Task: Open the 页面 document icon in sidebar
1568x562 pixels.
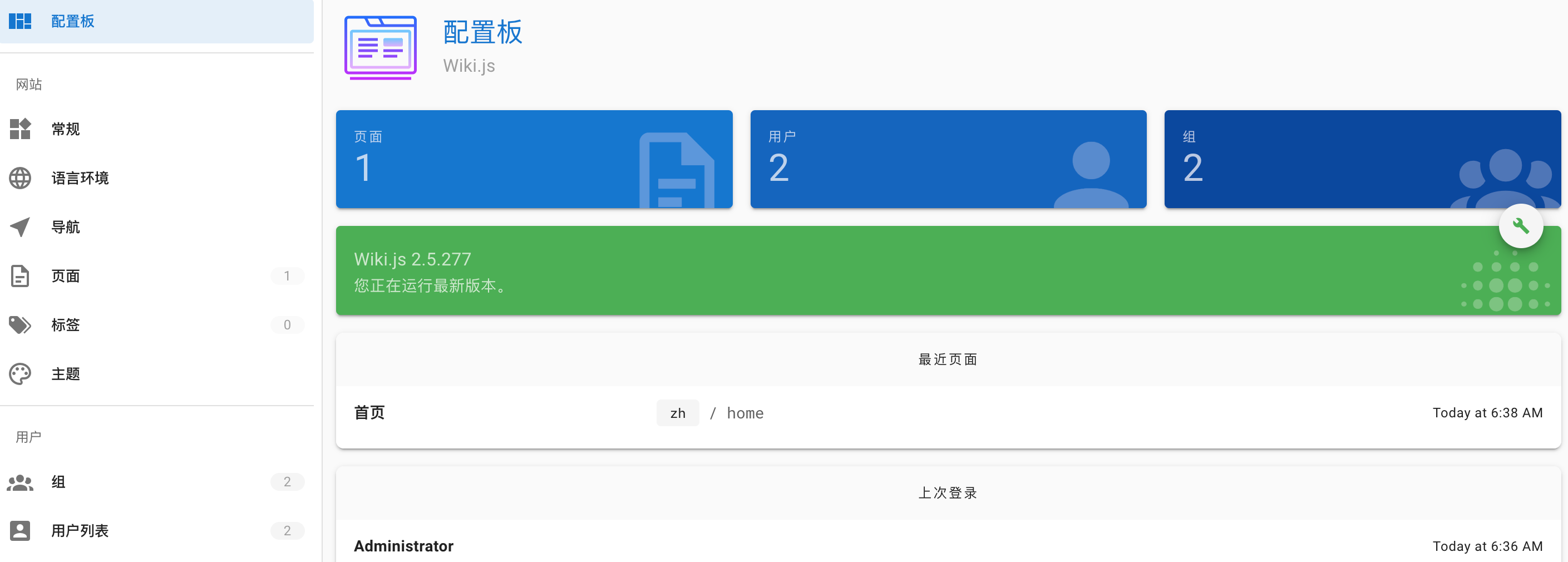Action: (x=20, y=276)
